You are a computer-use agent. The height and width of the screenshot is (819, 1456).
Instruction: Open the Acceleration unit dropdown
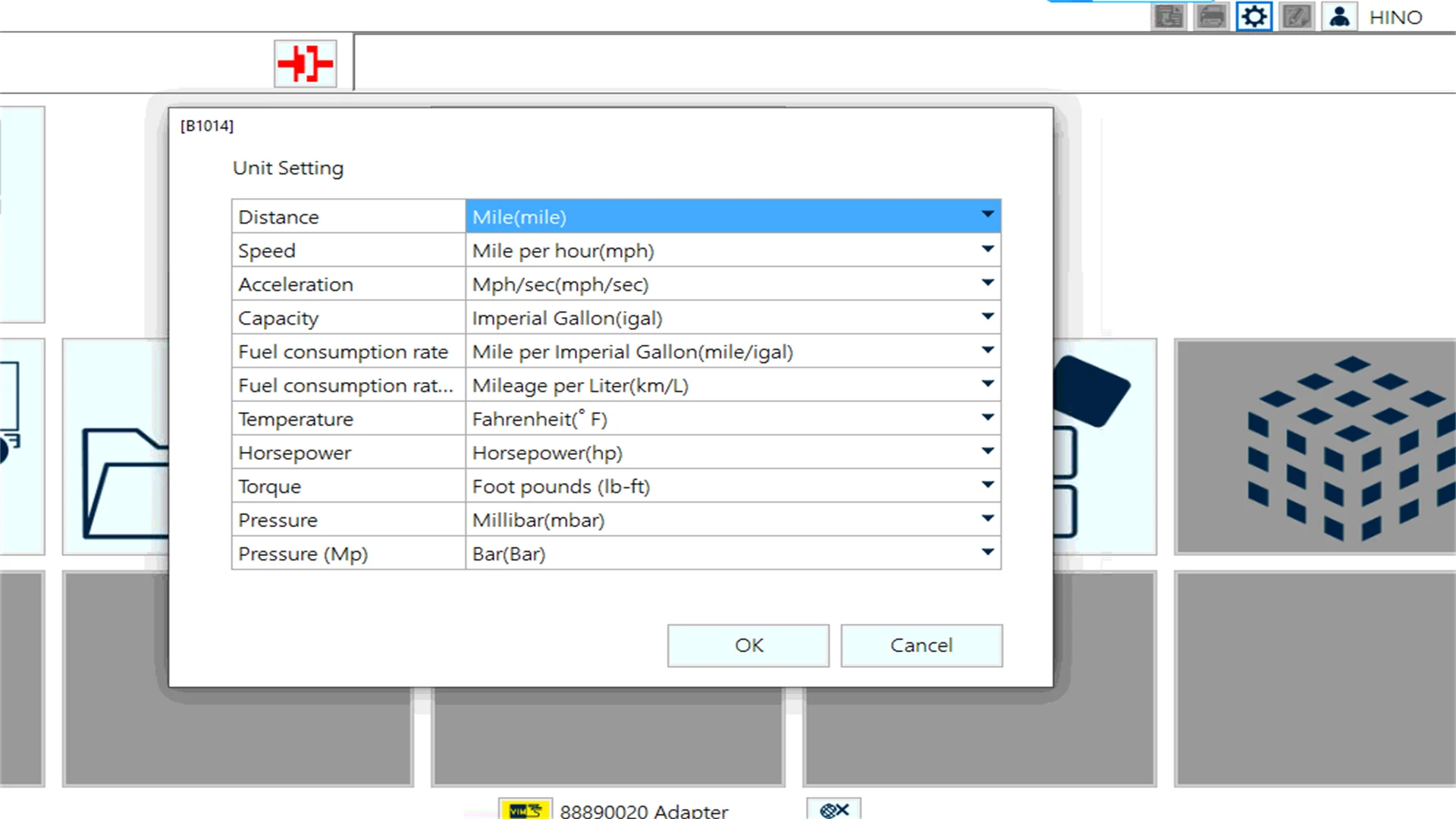click(733, 284)
